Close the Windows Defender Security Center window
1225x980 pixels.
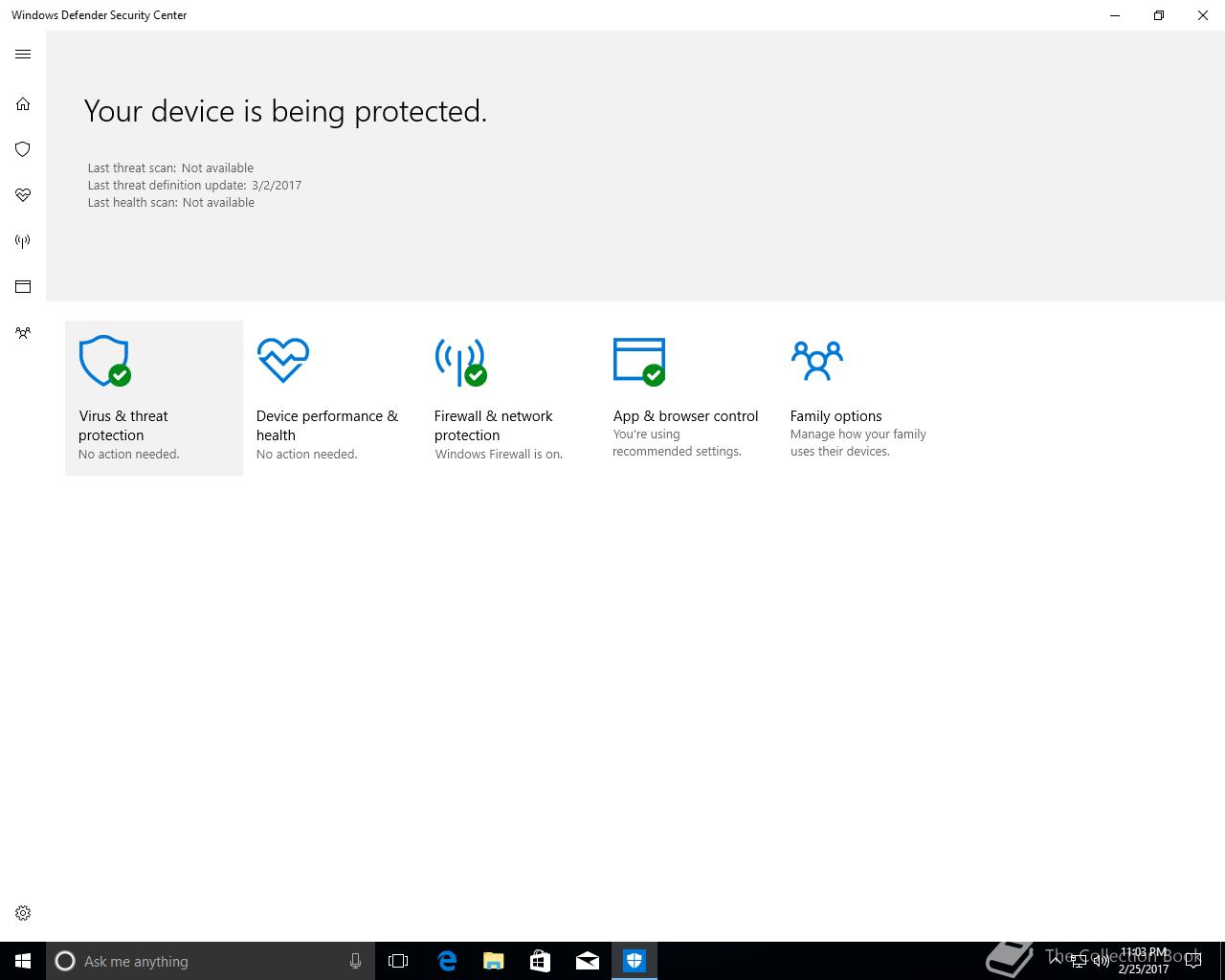tap(1203, 15)
